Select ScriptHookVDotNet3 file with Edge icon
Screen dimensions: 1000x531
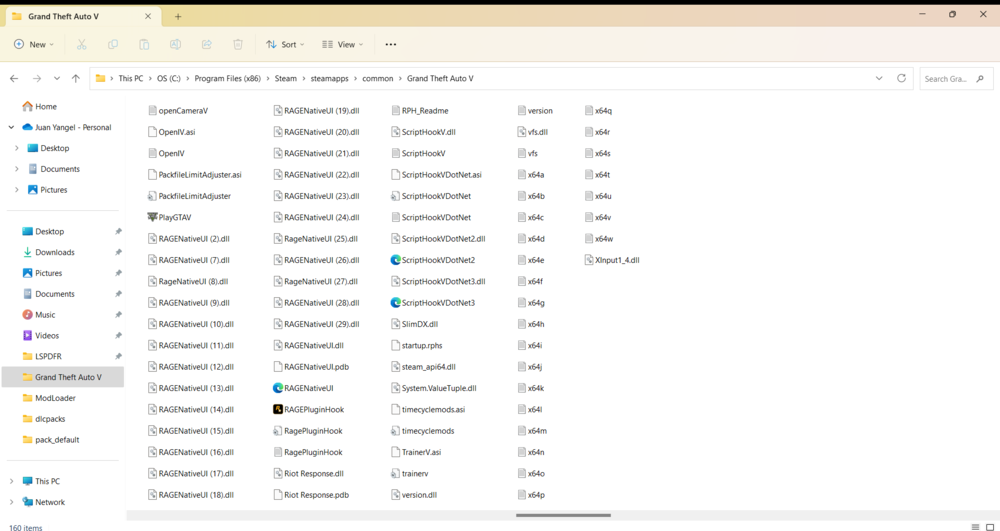point(432,303)
